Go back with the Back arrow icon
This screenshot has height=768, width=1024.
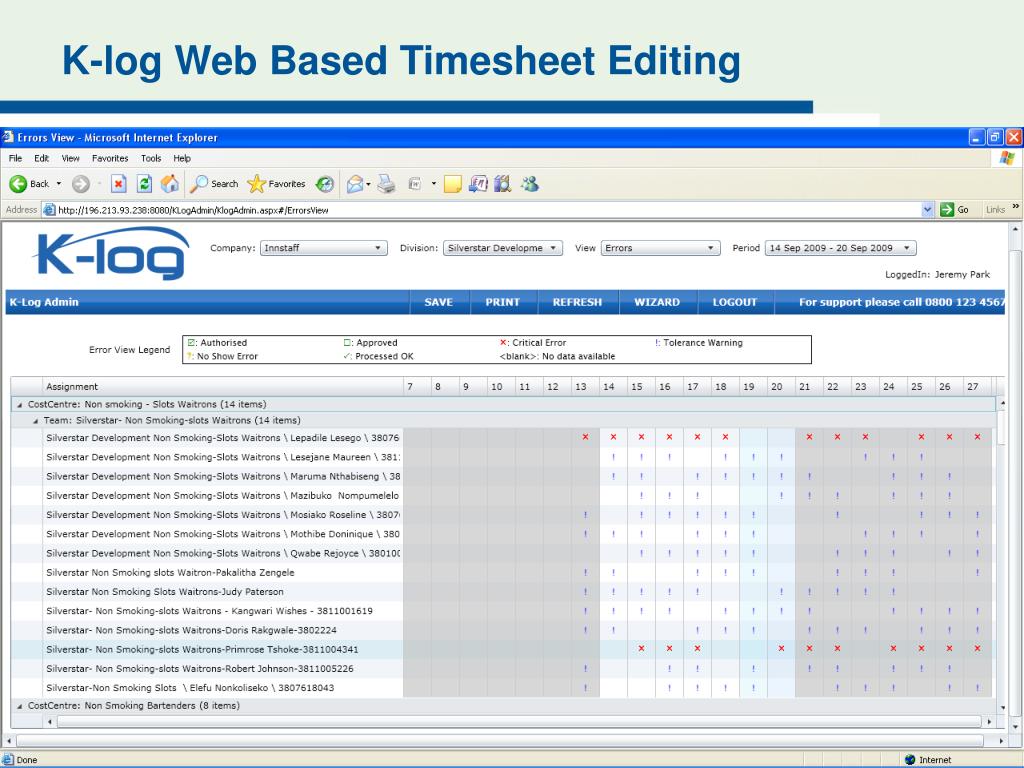click(18, 184)
